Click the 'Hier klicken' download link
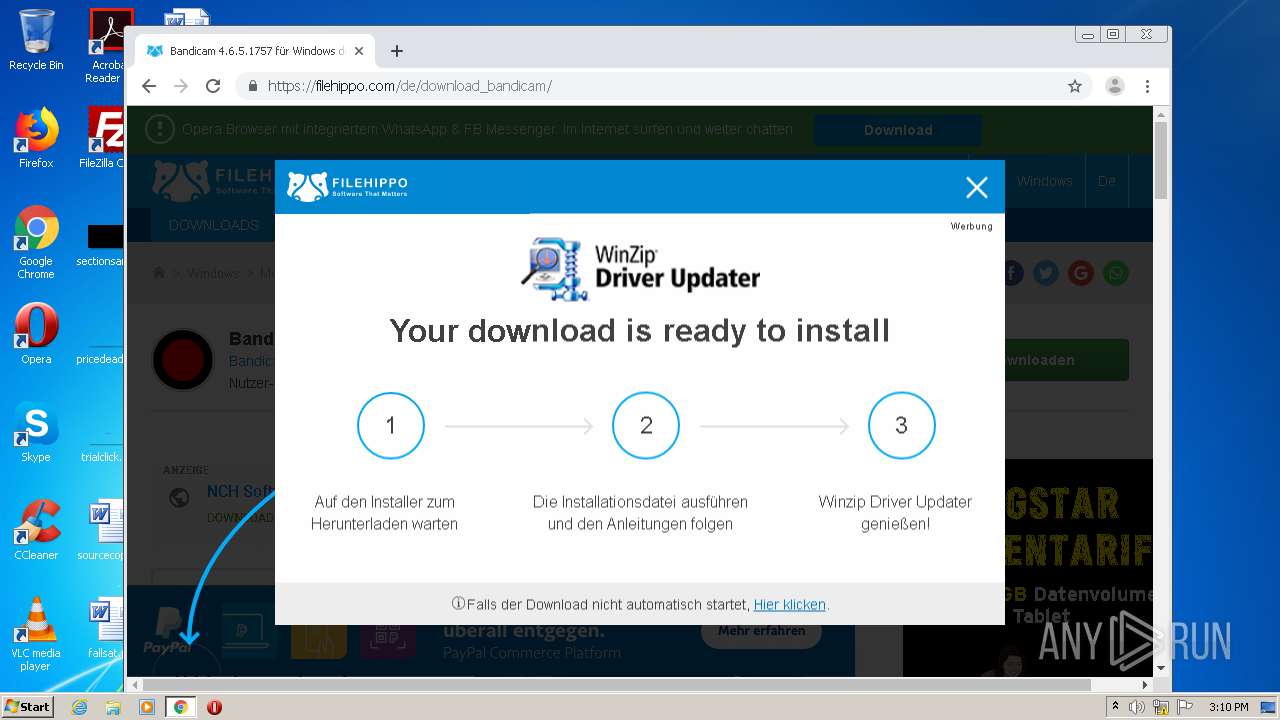 pyautogui.click(x=789, y=605)
